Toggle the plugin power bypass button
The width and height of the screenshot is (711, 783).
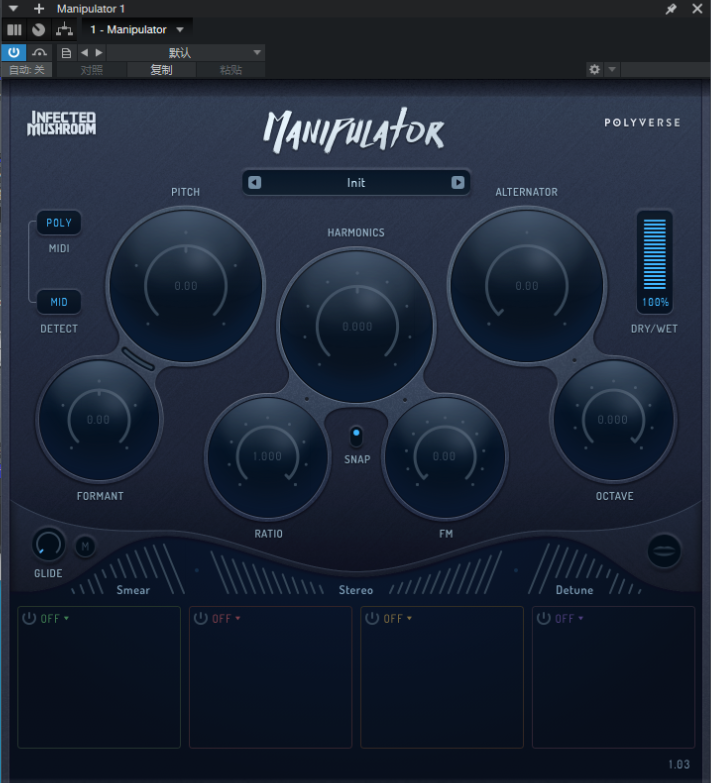pos(13,52)
